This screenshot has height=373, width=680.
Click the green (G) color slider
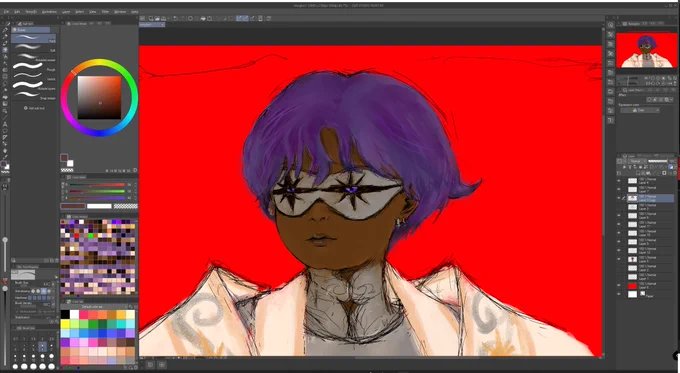tap(97, 191)
